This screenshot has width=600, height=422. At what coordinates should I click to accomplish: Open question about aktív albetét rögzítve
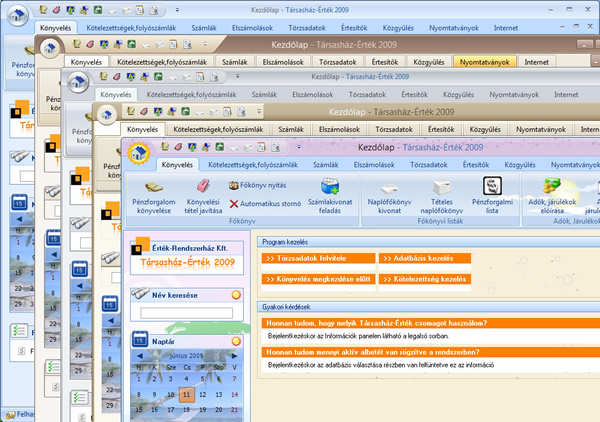click(x=430, y=352)
